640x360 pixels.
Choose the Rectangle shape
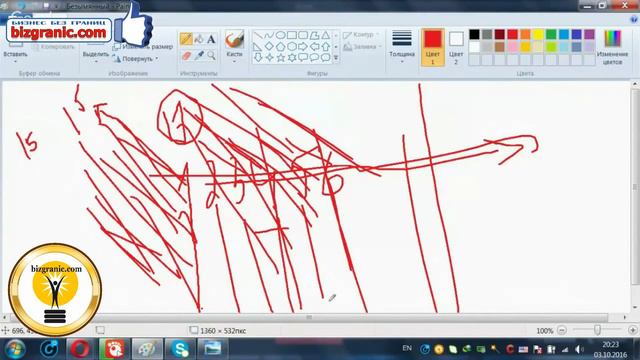[x=291, y=36]
